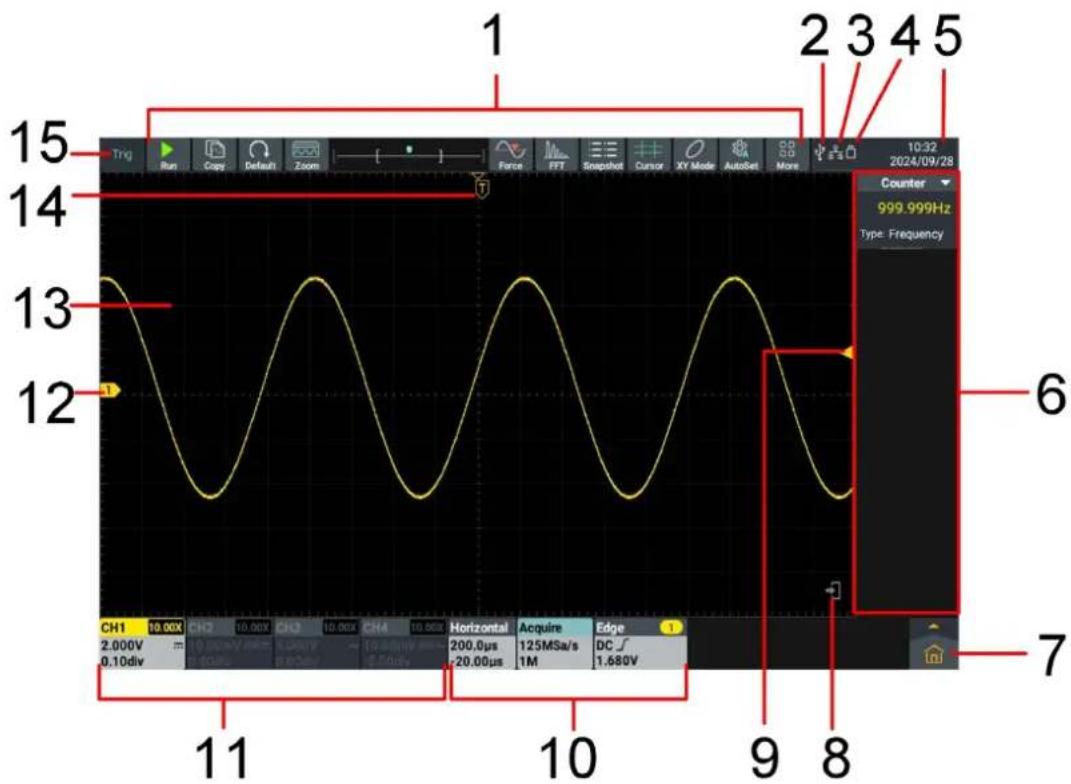Open the date and time display

point(922,154)
